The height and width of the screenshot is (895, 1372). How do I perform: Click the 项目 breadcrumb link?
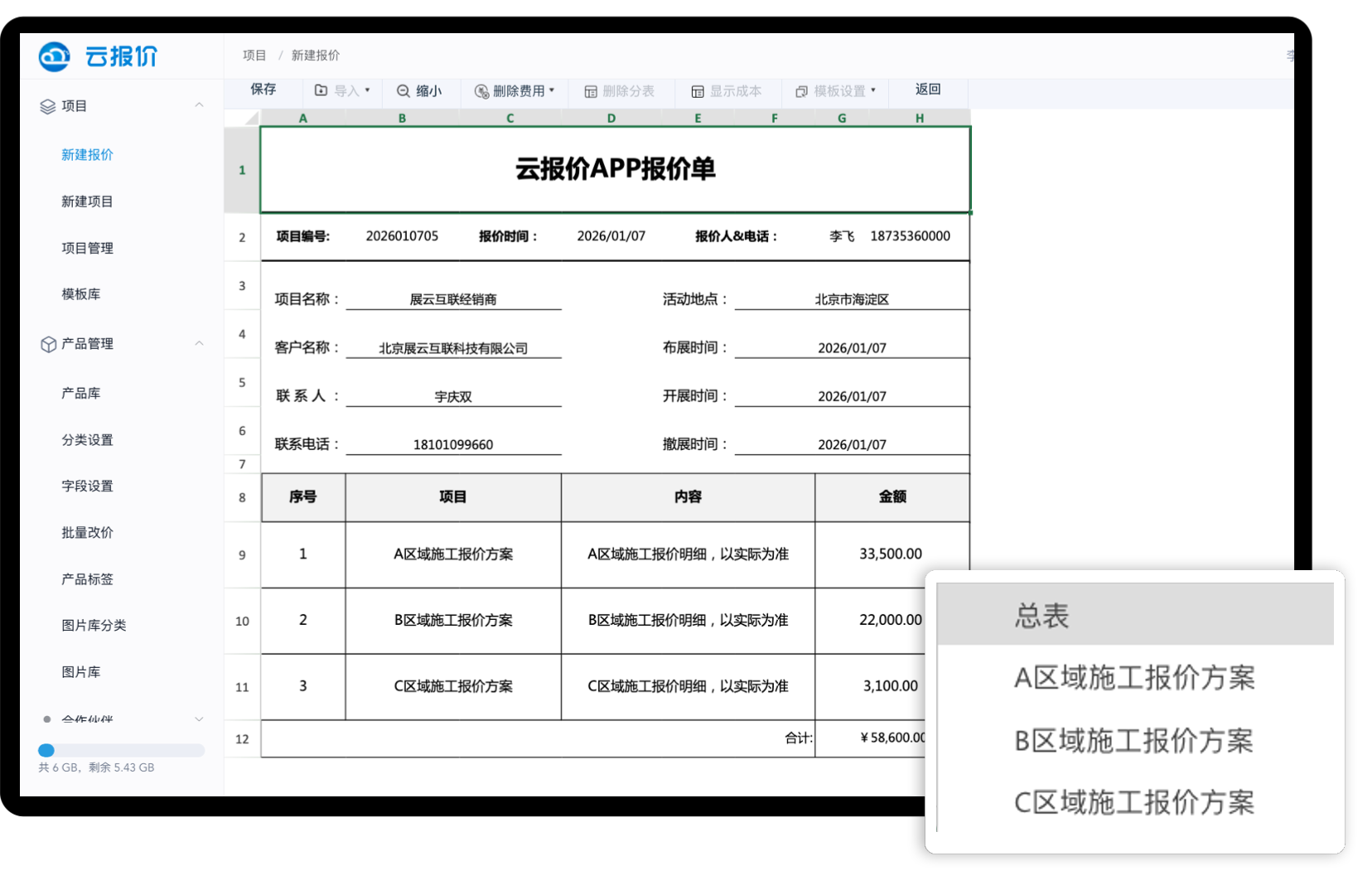point(254,56)
